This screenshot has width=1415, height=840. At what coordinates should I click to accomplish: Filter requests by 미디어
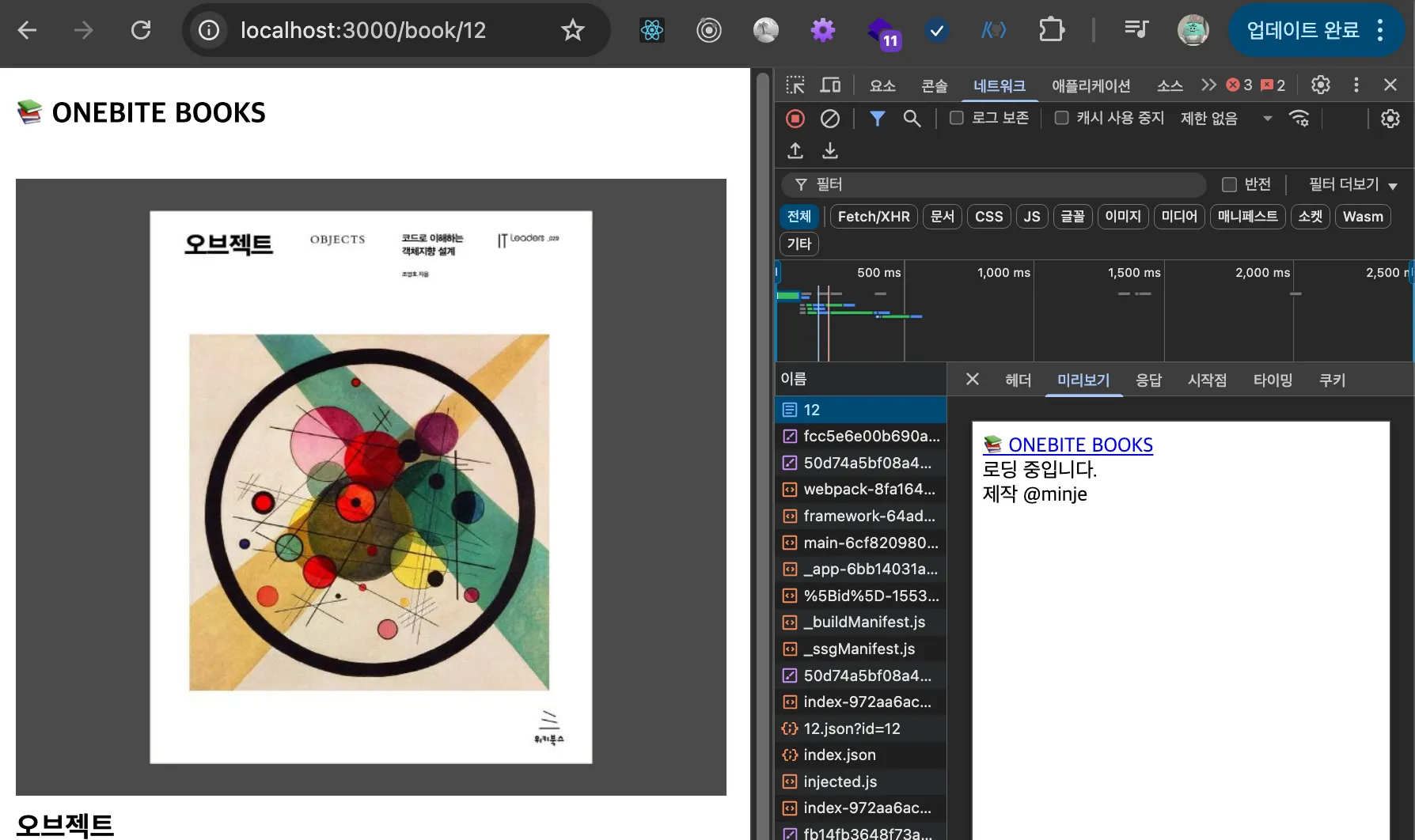point(1179,216)
